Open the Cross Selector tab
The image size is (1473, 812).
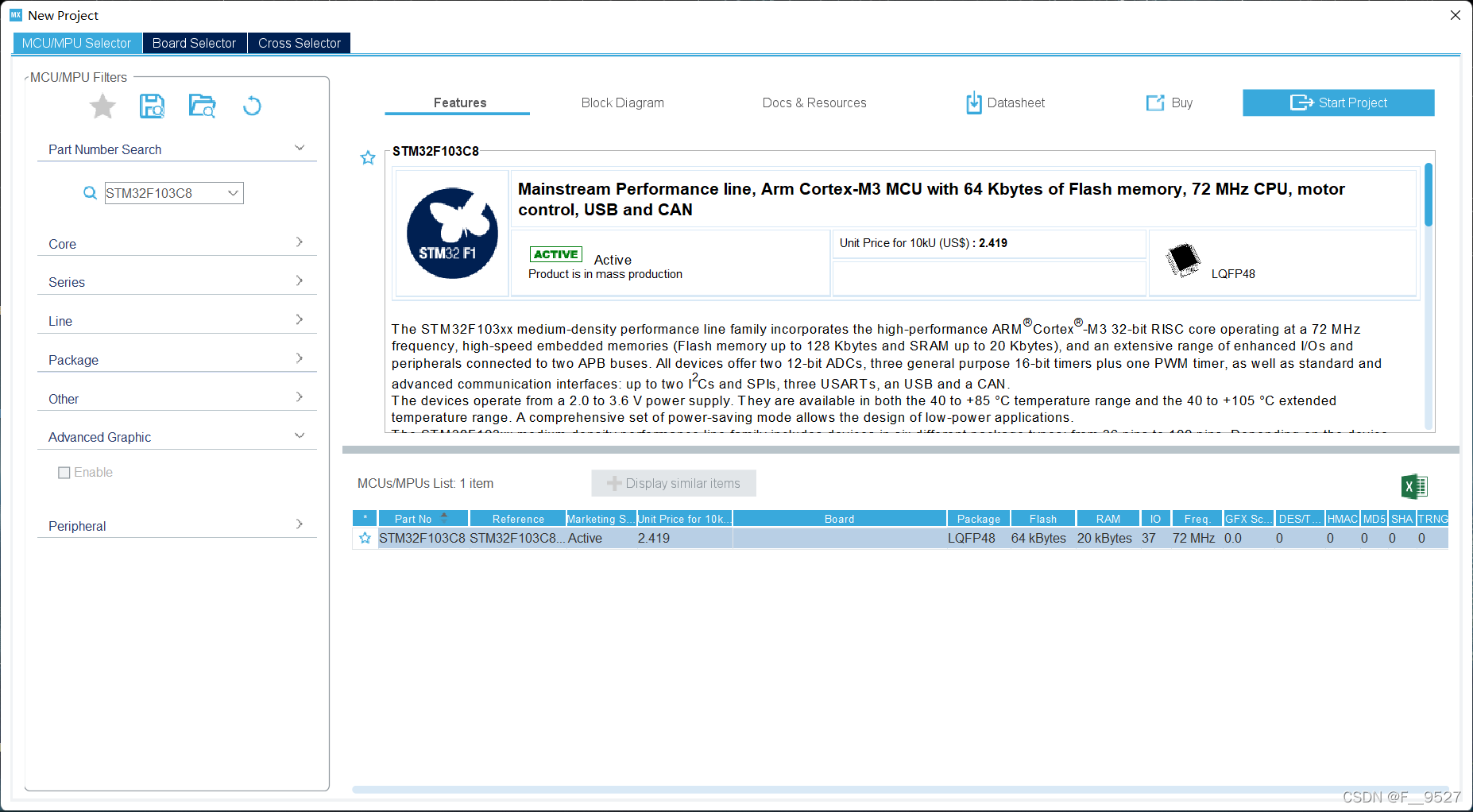coord(299,43)
